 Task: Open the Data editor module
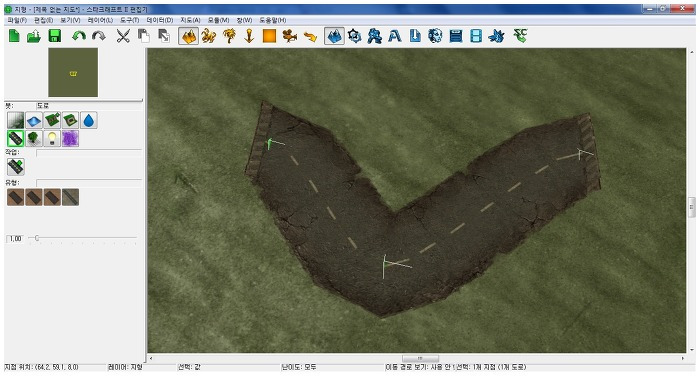pyautogui.click(x=375, y=36)
